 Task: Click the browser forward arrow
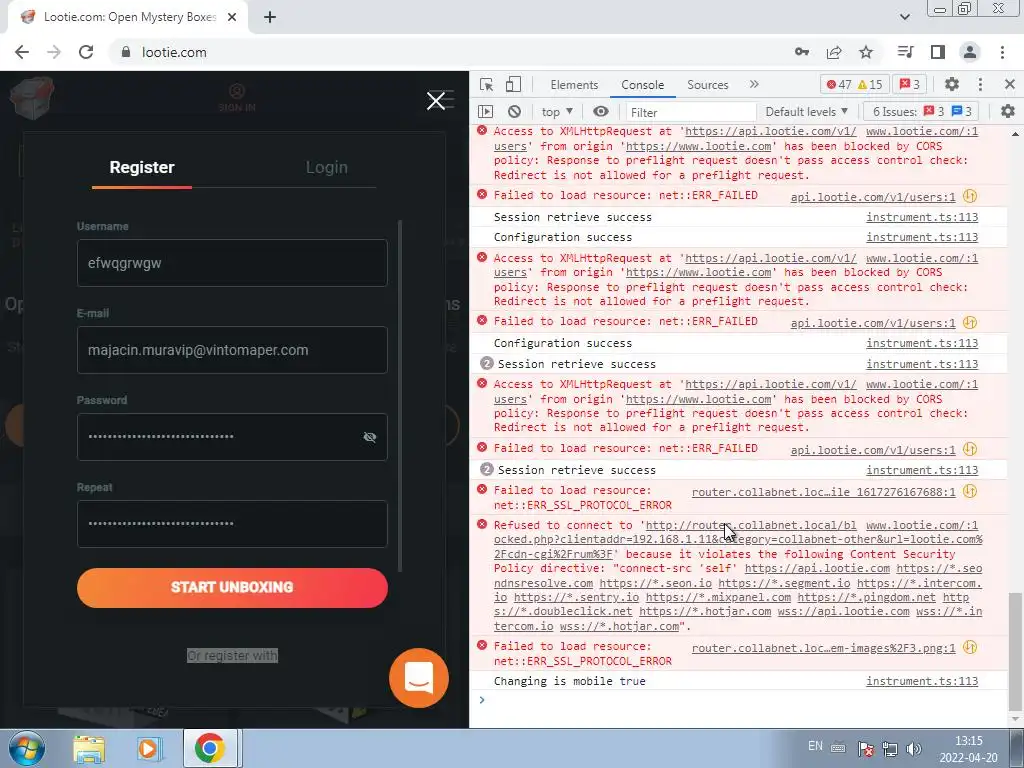click(54, 52)
